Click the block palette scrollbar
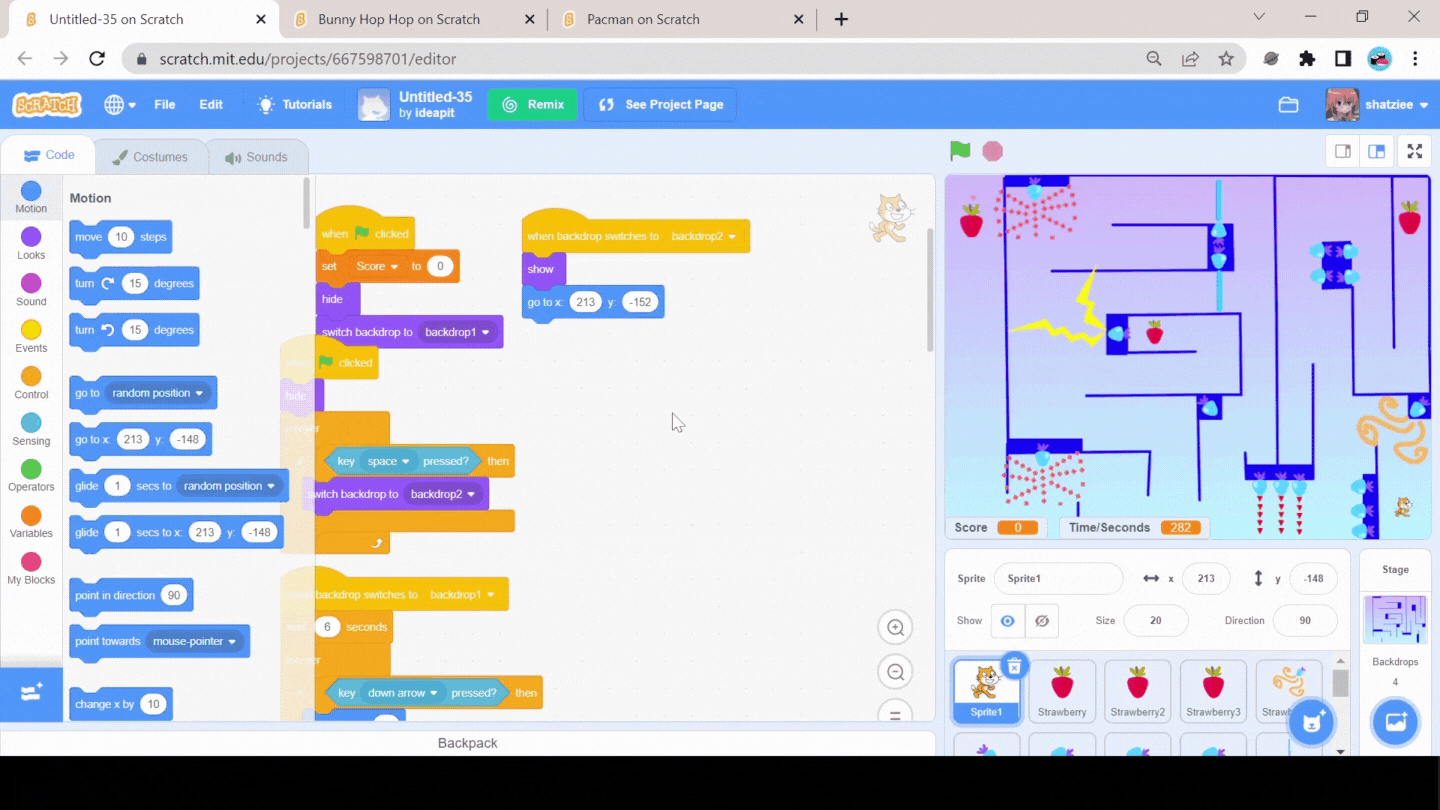This screenshot has height=810, width=1440. coord(306,203)
